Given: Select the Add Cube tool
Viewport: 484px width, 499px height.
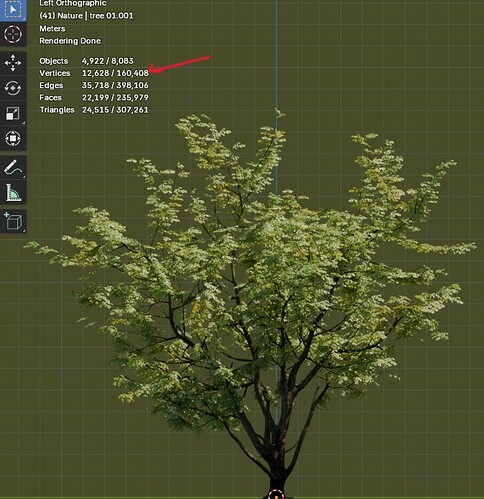Looking at the screenshot, I should click(x=13, y=221).
